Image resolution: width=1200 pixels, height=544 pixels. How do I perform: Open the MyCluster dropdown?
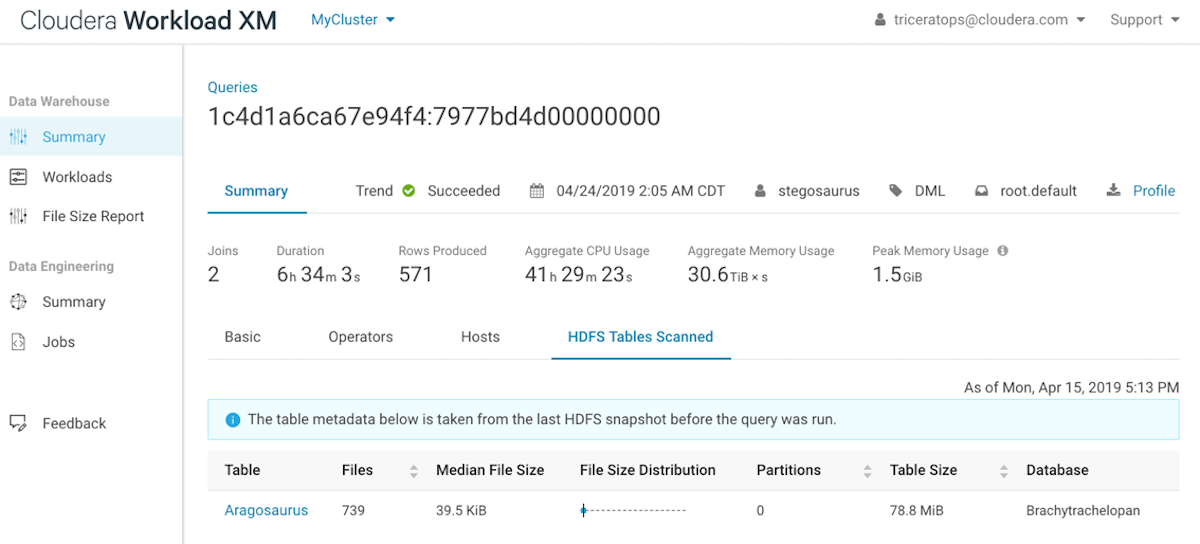(x=352, y=20)
